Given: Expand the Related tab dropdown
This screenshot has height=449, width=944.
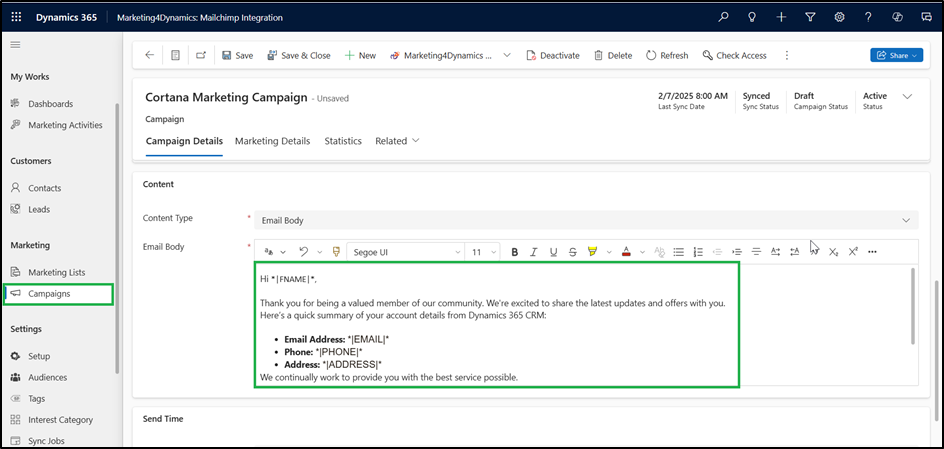Looking at the screenshot, I should click(397, 141).
